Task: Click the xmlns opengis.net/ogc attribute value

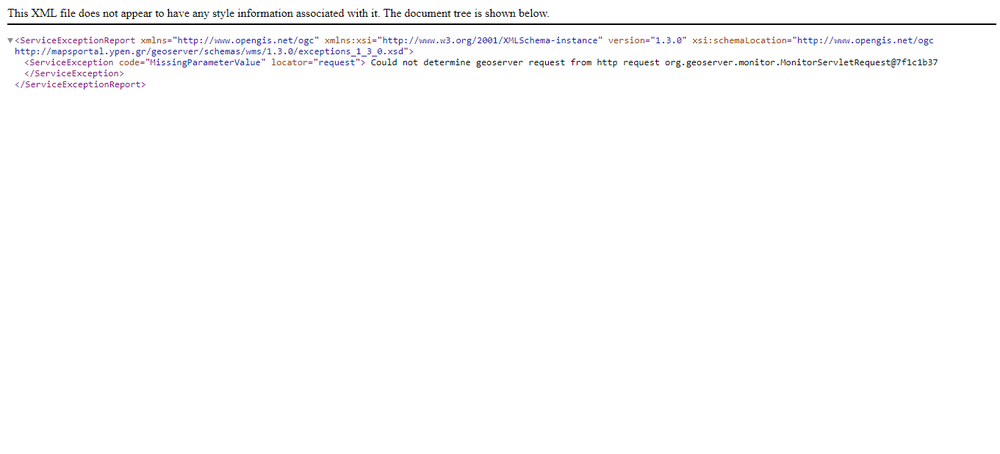Action: click(246, 40)
